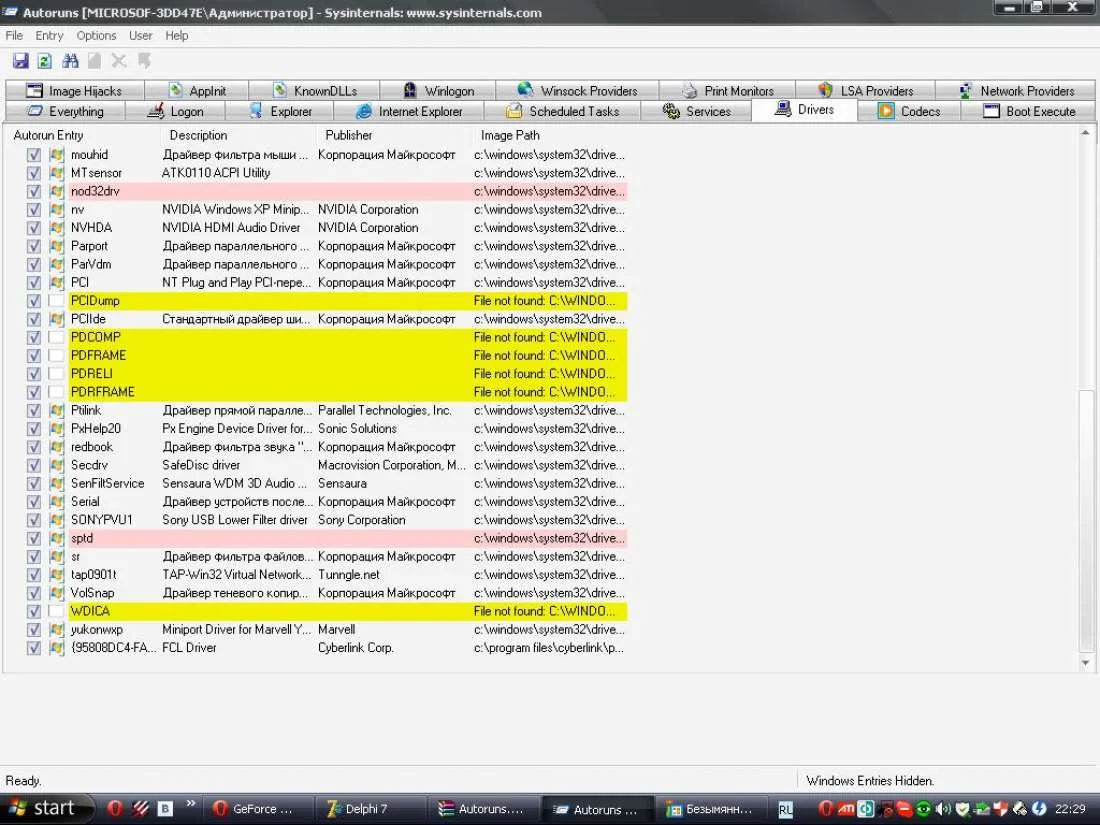
Task: Click the driver icon beside redbook
Action: tap(57, 446)
